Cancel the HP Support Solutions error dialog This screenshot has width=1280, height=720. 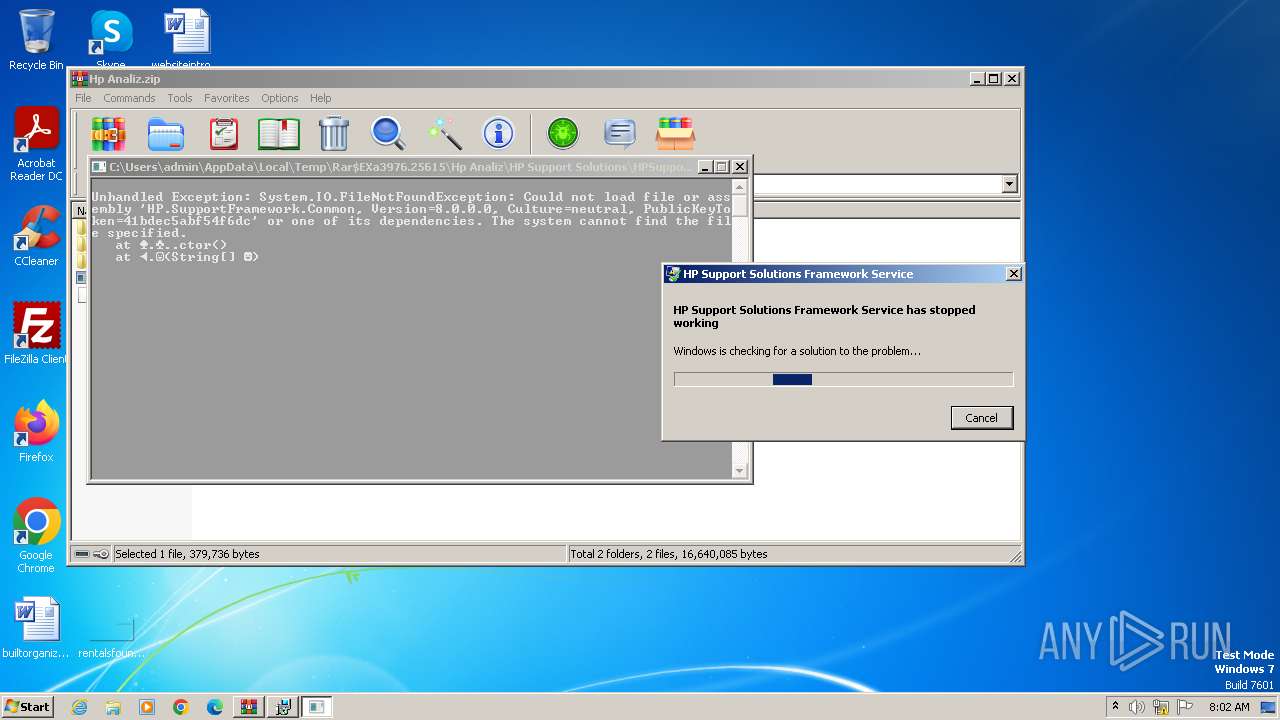tap(981, 418)
